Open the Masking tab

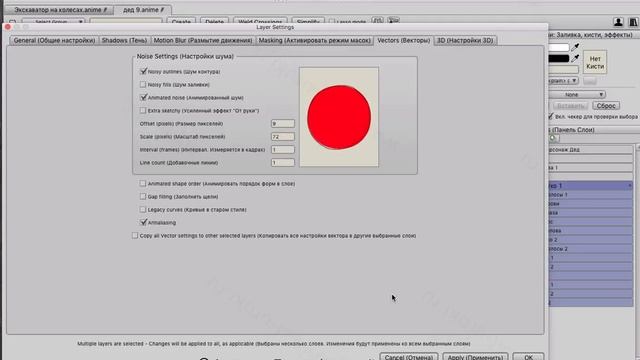click(314, 40)
